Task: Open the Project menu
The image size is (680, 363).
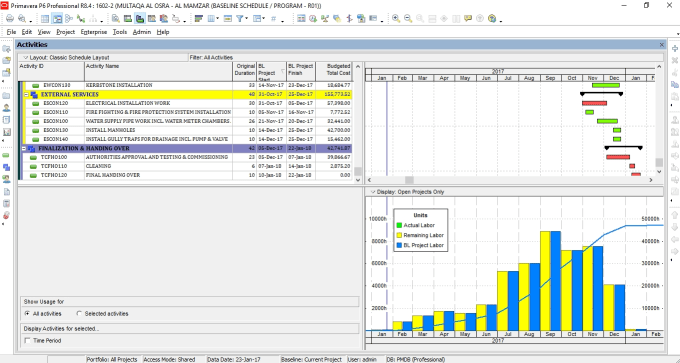Action: [65, 32]
